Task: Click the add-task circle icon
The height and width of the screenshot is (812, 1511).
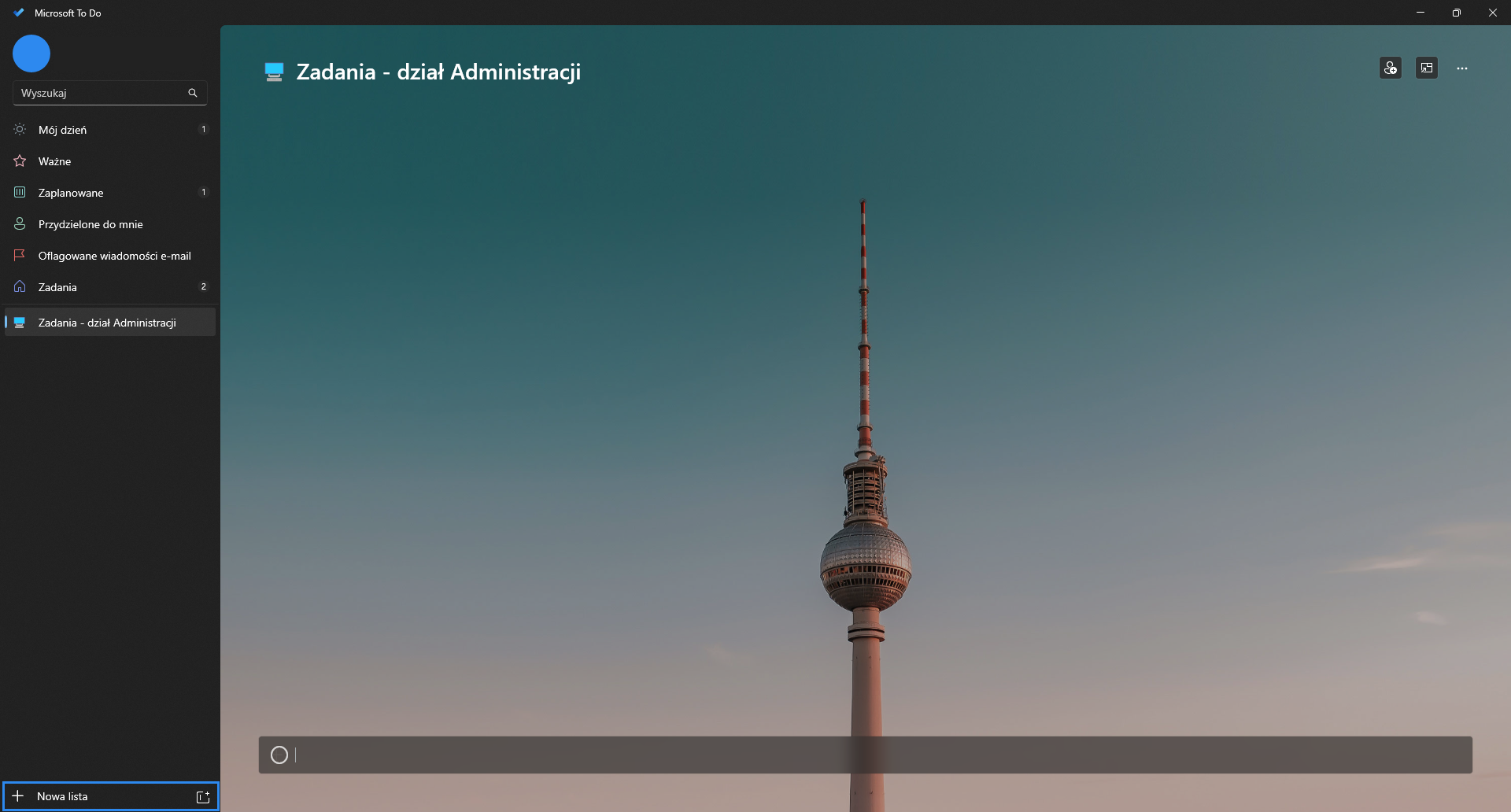Action: pyautogui.click(x=279, y=755)
